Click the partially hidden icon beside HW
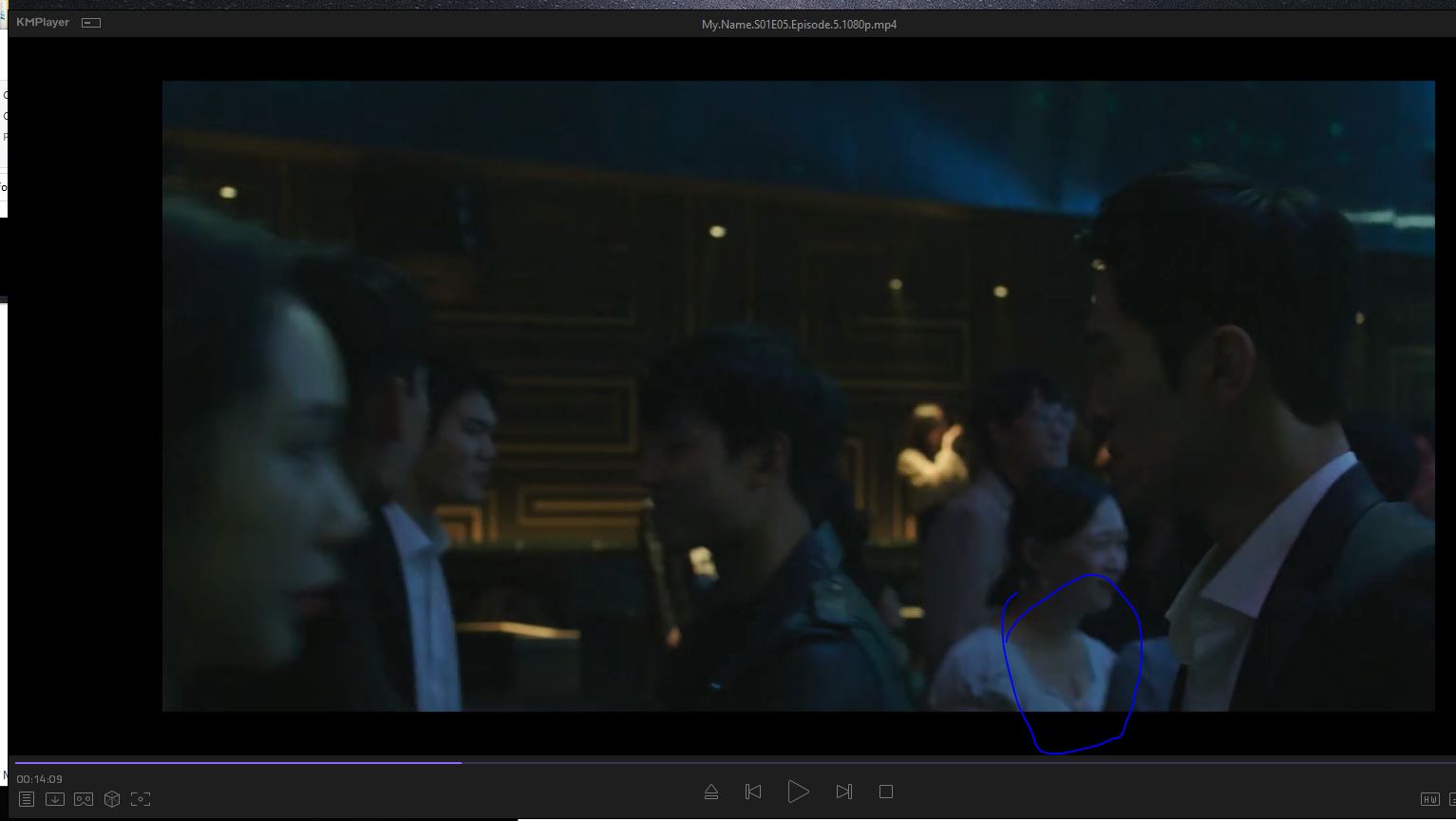Viewport: 1456px width, 821px height. click(1451, 799)
